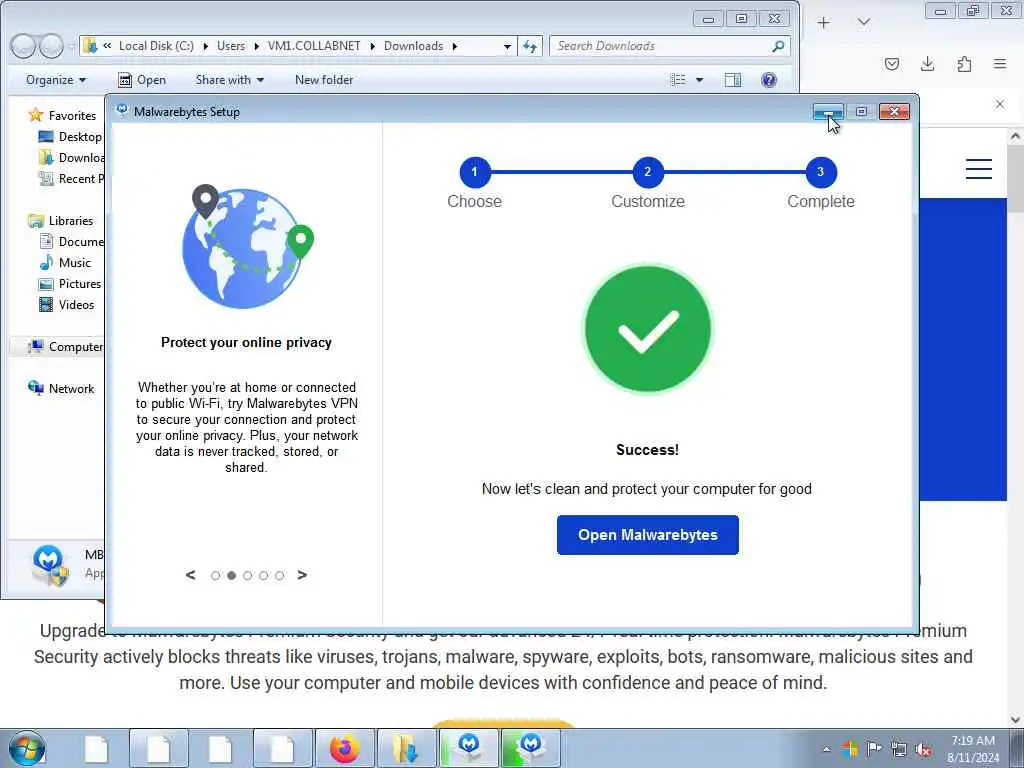Open Malwarebytes from the setup window
1024x768 pixels.
pos(647,535)
